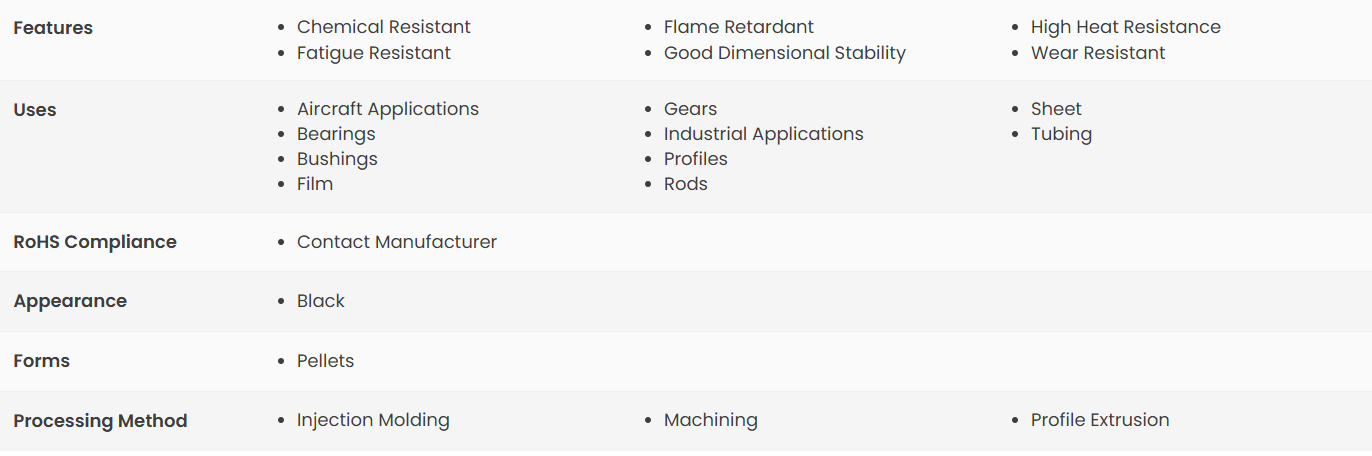This screenshot has width=1372, height=456.
Task: Click Gears in the Uses row
Action: 691,109
